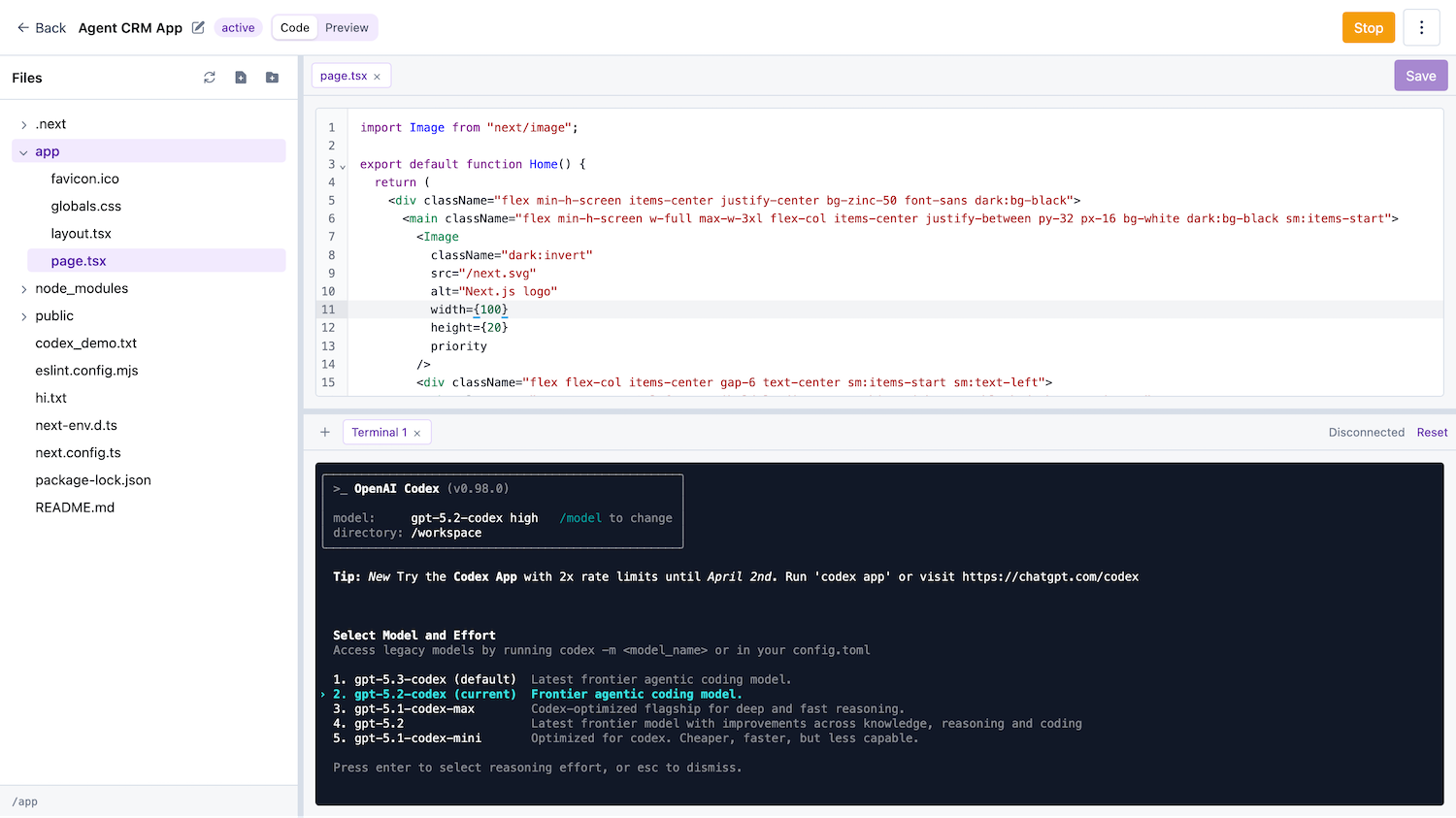The height and width of the screenshot is (818, 1456).
Task: Add a new terminal with the plus icon
Action: pos(324,432)
